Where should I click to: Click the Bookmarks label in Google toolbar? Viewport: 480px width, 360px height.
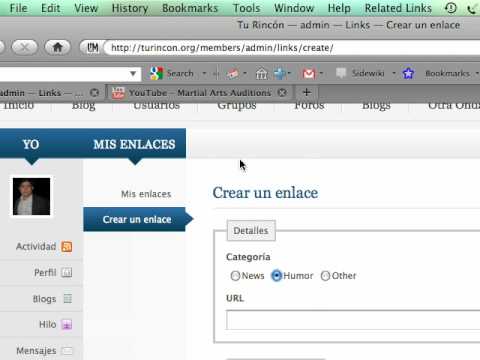point(447,73)
